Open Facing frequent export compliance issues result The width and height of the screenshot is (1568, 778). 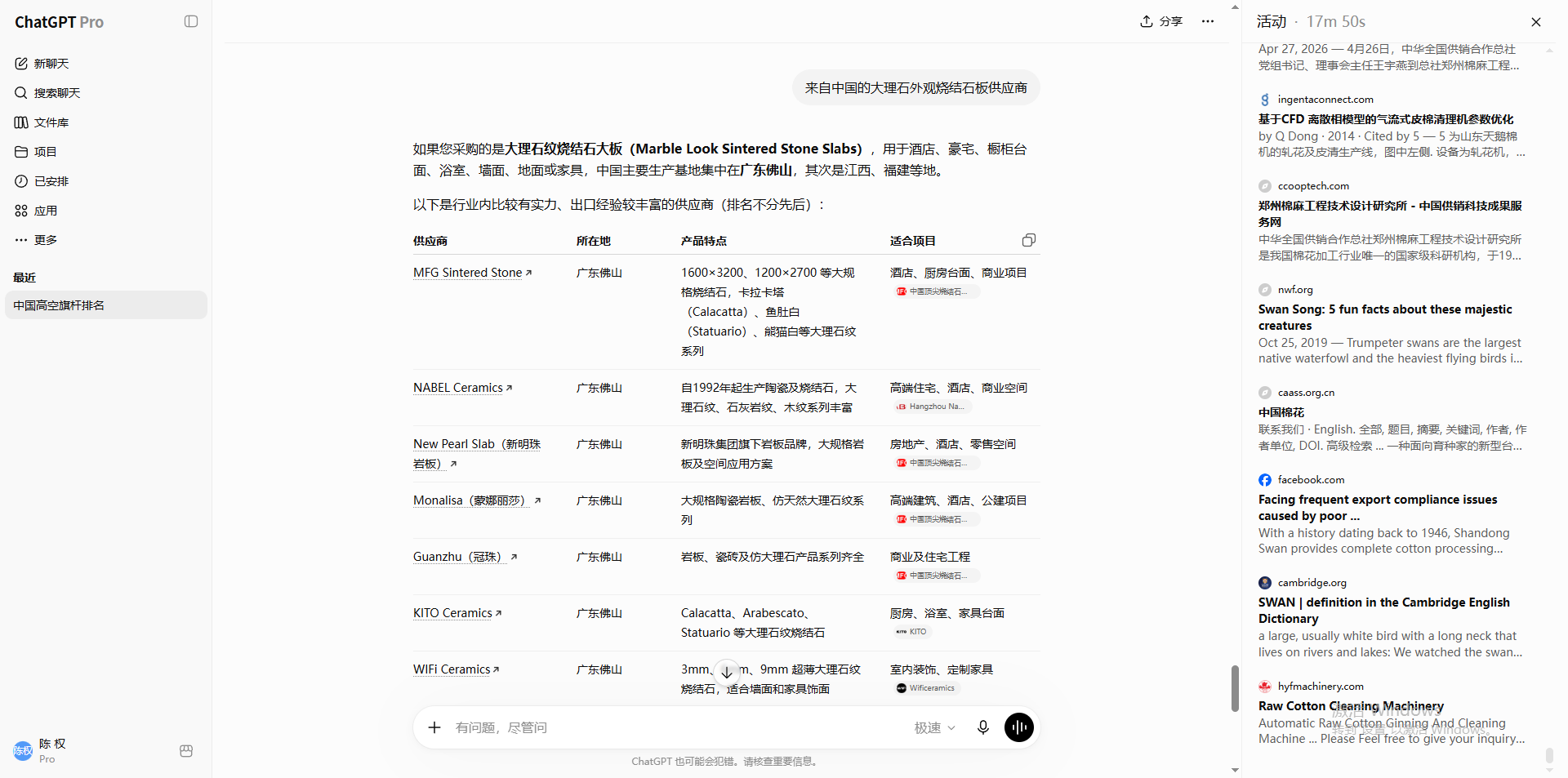(x=1378, y=508)
